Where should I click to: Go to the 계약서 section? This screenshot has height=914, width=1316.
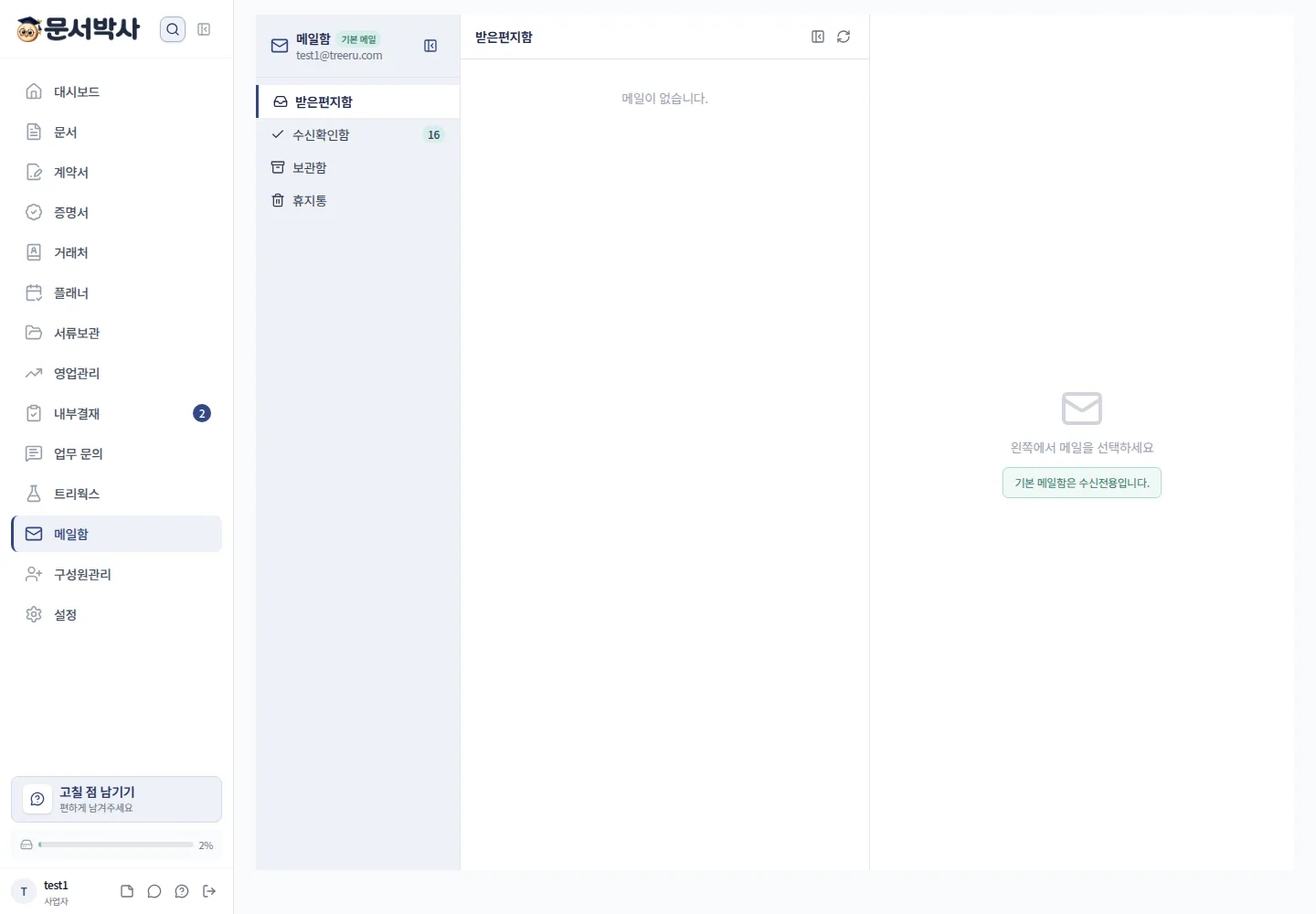coord(116,172)
